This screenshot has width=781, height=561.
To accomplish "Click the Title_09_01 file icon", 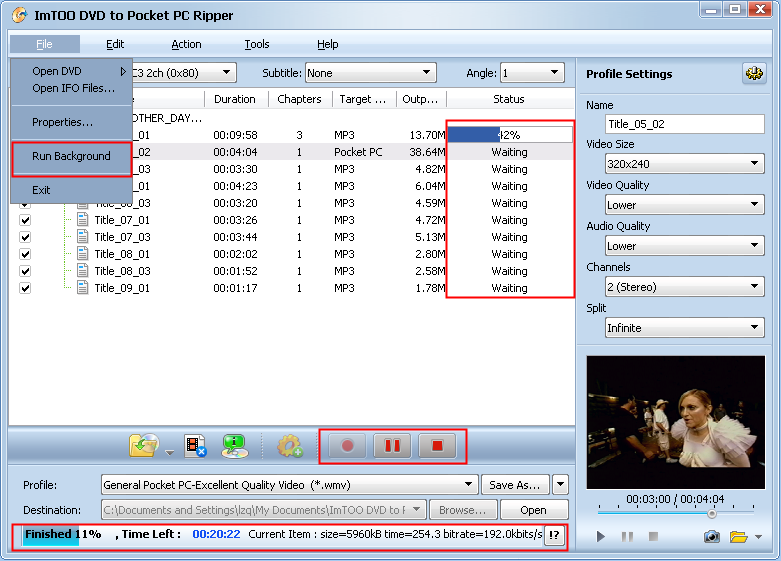I will click(x=83, y=287).
